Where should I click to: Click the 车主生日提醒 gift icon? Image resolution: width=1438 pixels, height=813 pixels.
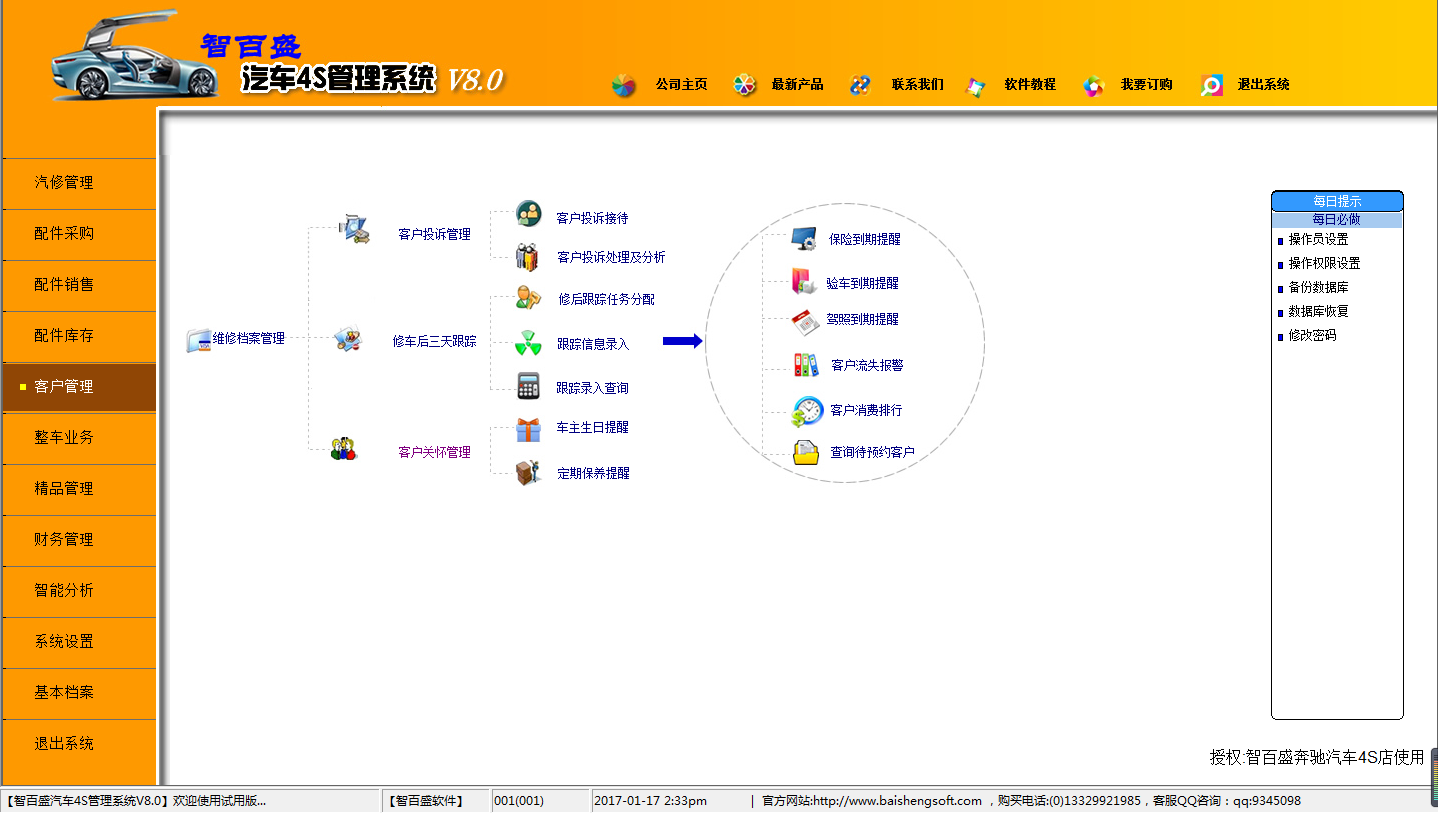click(x=528, y=429)
